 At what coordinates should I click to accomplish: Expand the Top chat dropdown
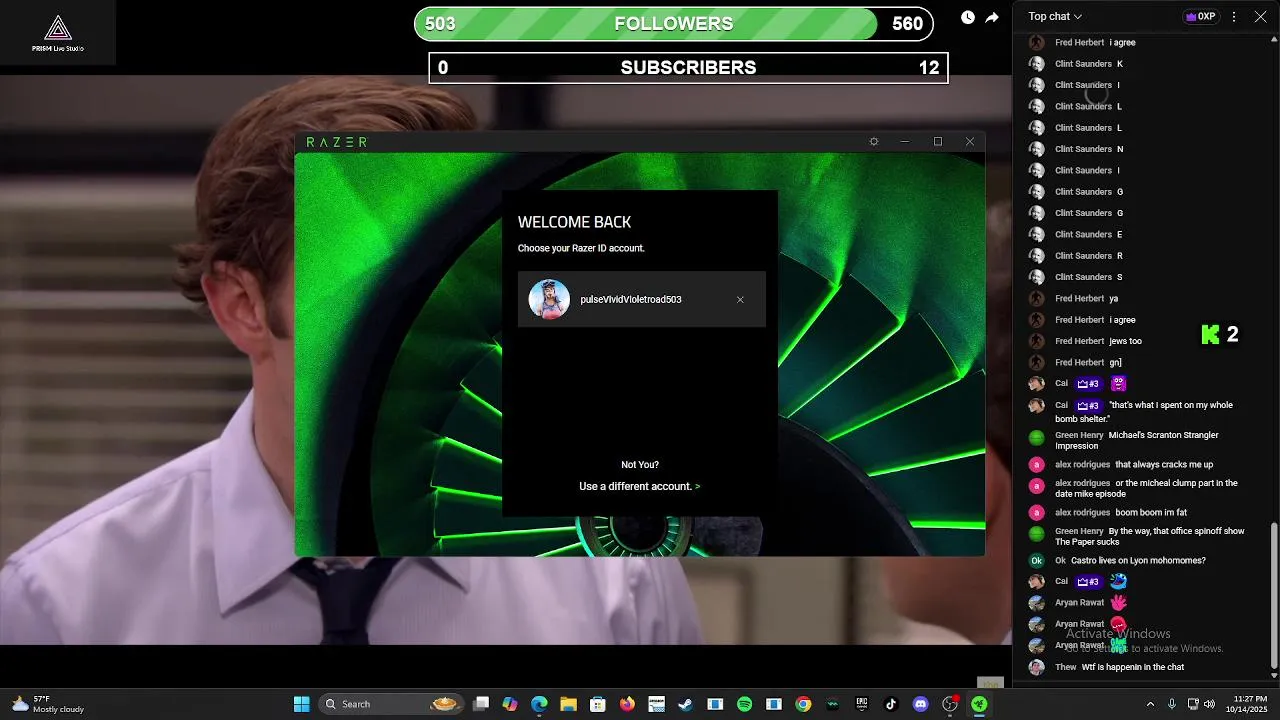click(x=1055, y=16)
